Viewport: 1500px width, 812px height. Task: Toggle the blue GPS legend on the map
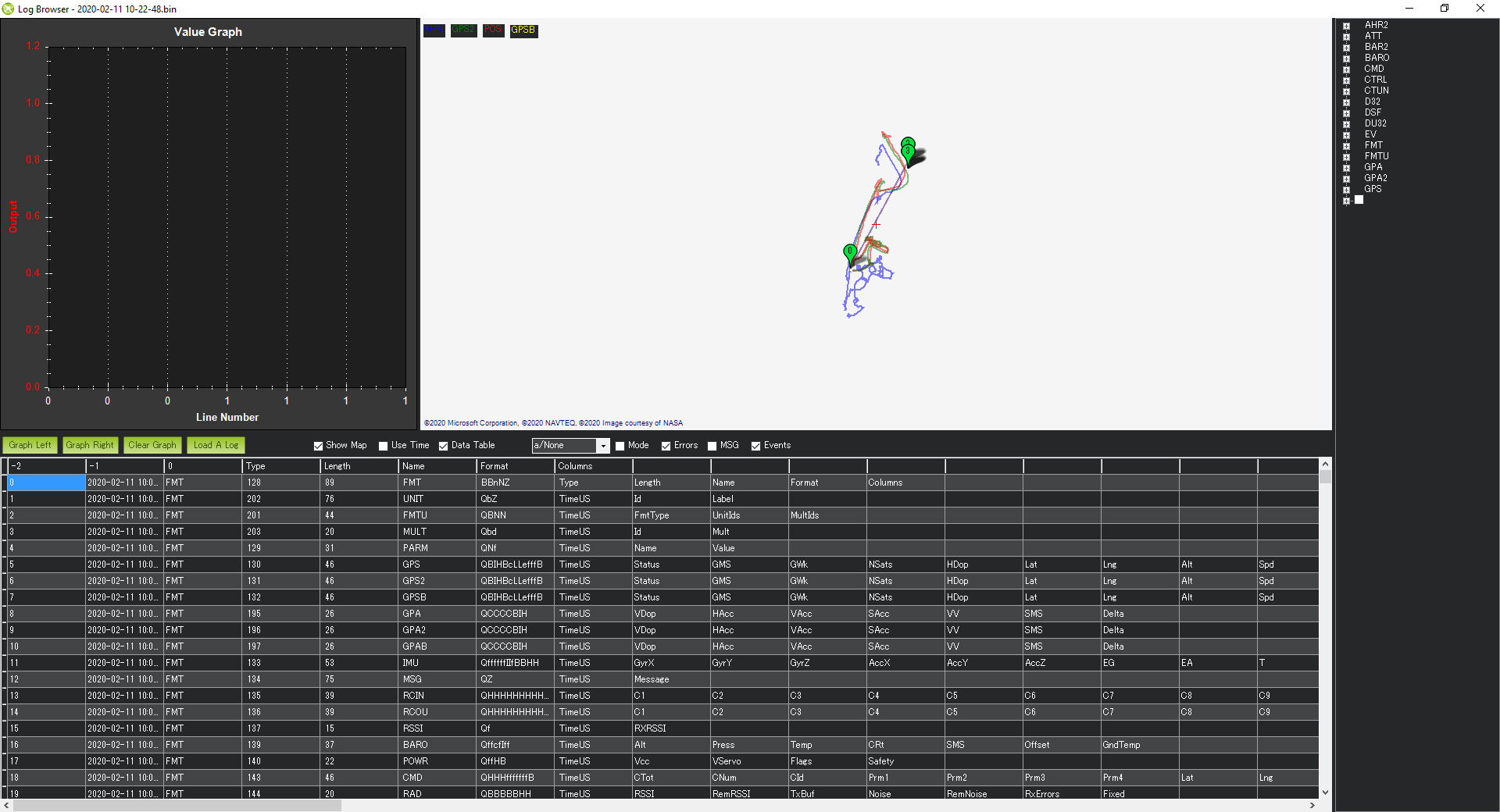(x=434, y=30)
